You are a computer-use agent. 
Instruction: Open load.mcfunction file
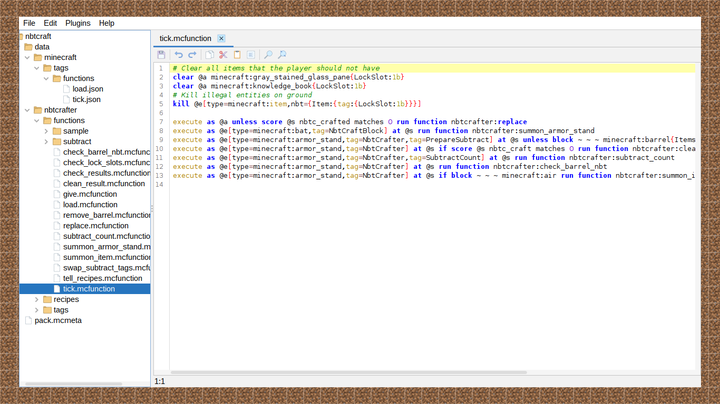coord(90,205)
